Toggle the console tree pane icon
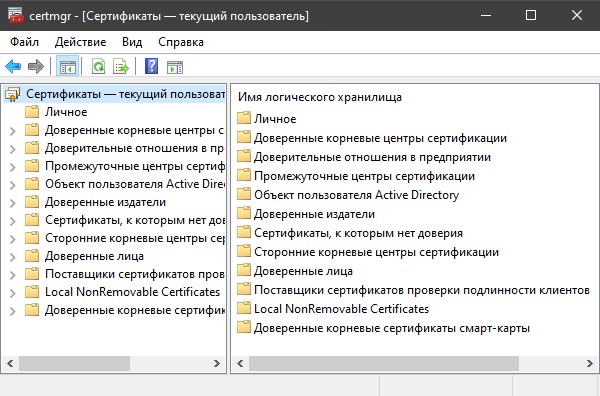 point(68,67)
